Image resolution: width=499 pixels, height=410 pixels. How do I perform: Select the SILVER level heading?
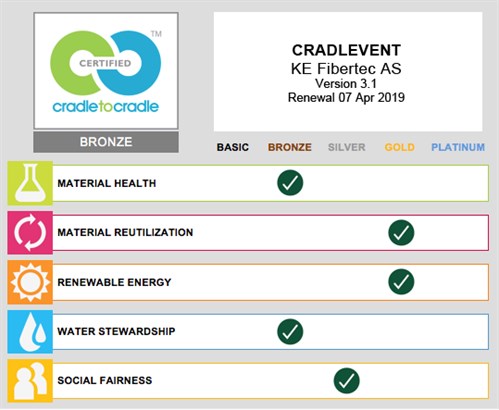pyautogui.click(x=347, y=147)
